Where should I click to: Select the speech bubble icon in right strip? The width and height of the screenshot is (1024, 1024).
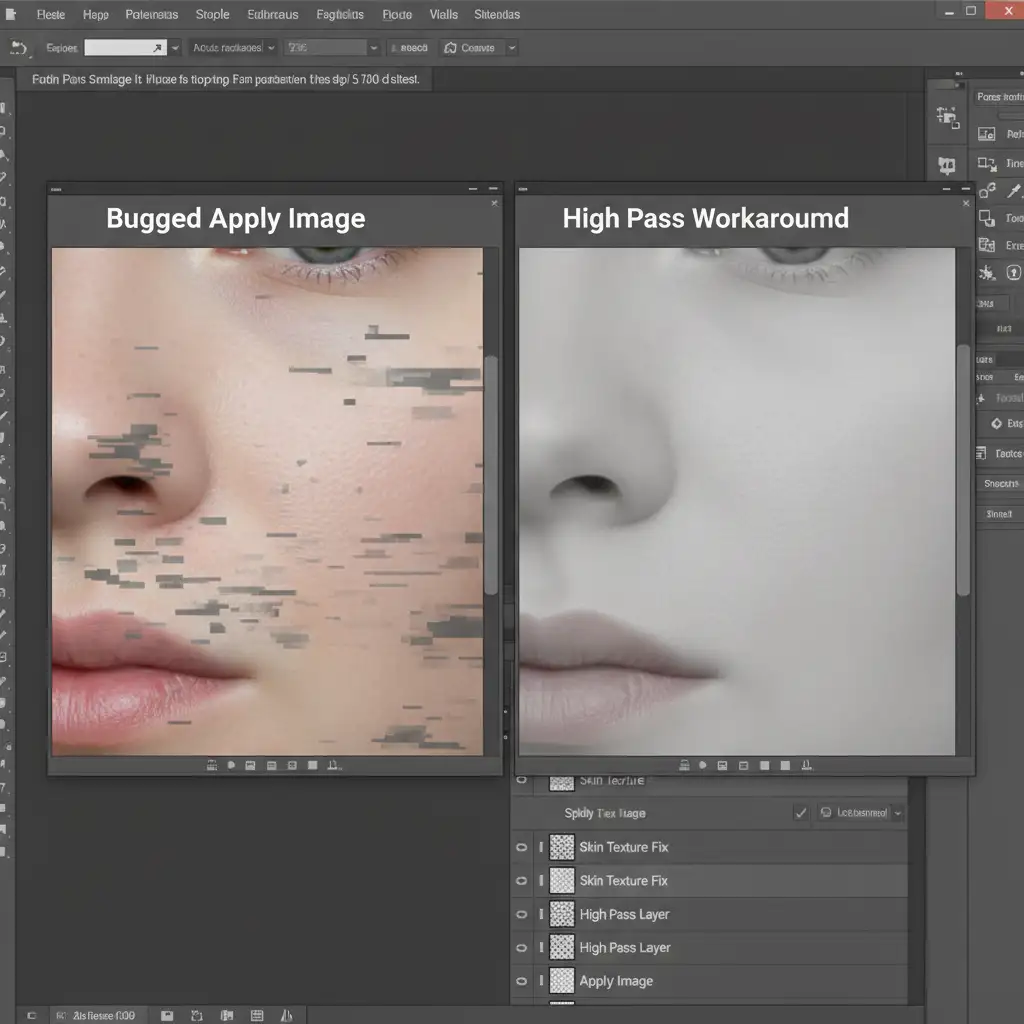[946, 165]
